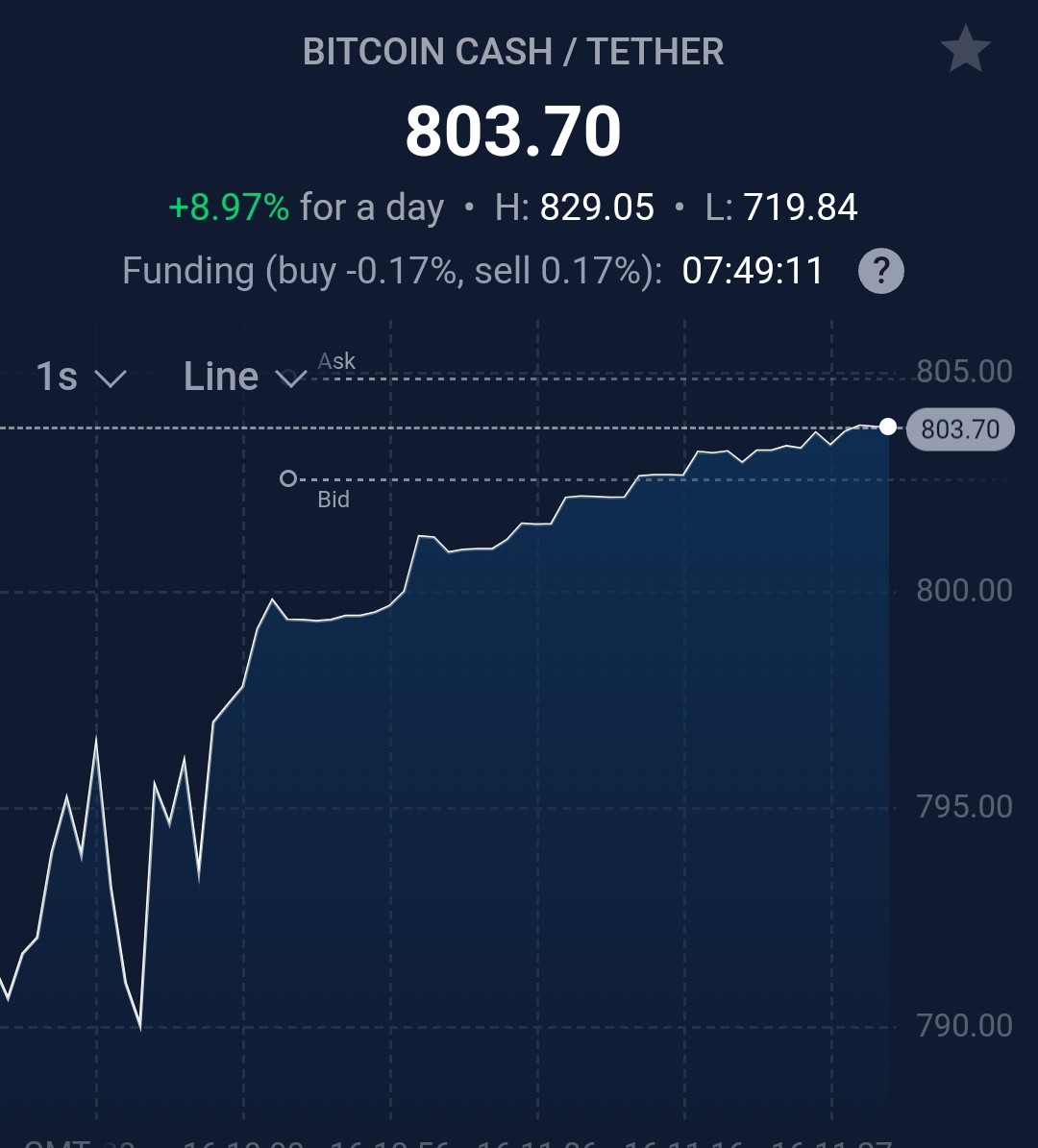The height and width of the screenshot is (1148, 1038).
Task: Expand the Line chart type dropdown
Action: pos(245,377)
